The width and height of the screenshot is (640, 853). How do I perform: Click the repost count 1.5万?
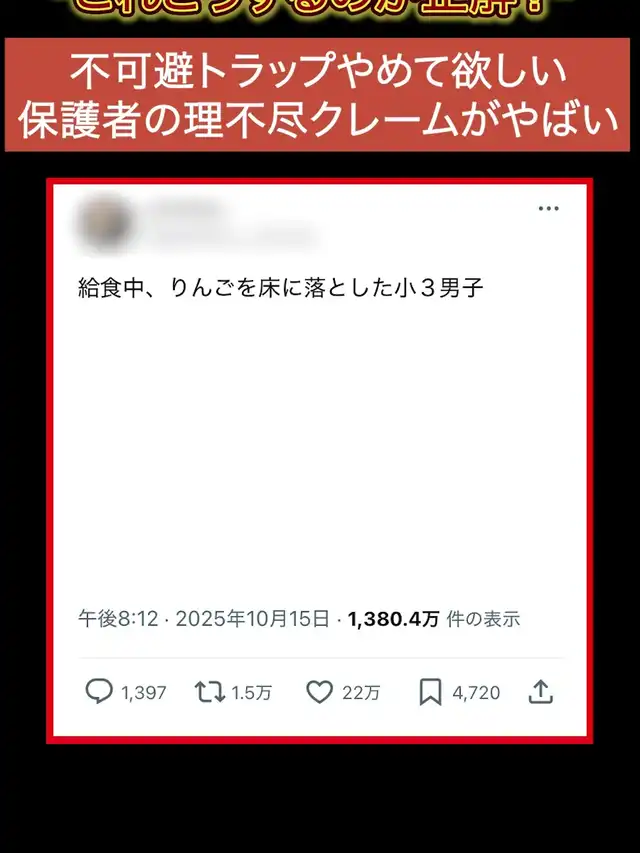pyautogui.click(x=251, y=693)
